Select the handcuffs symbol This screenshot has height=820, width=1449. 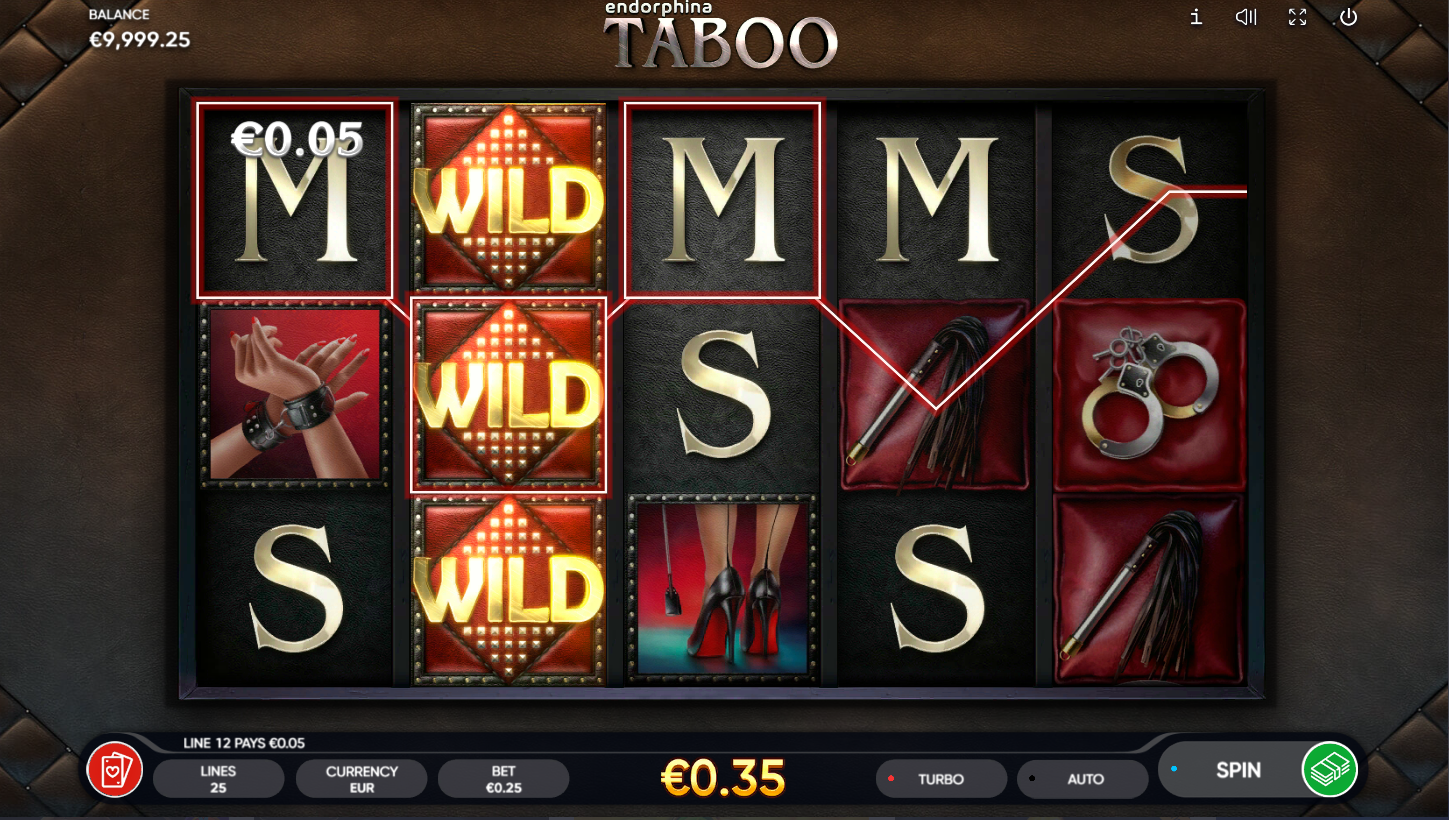point(1149,394)
